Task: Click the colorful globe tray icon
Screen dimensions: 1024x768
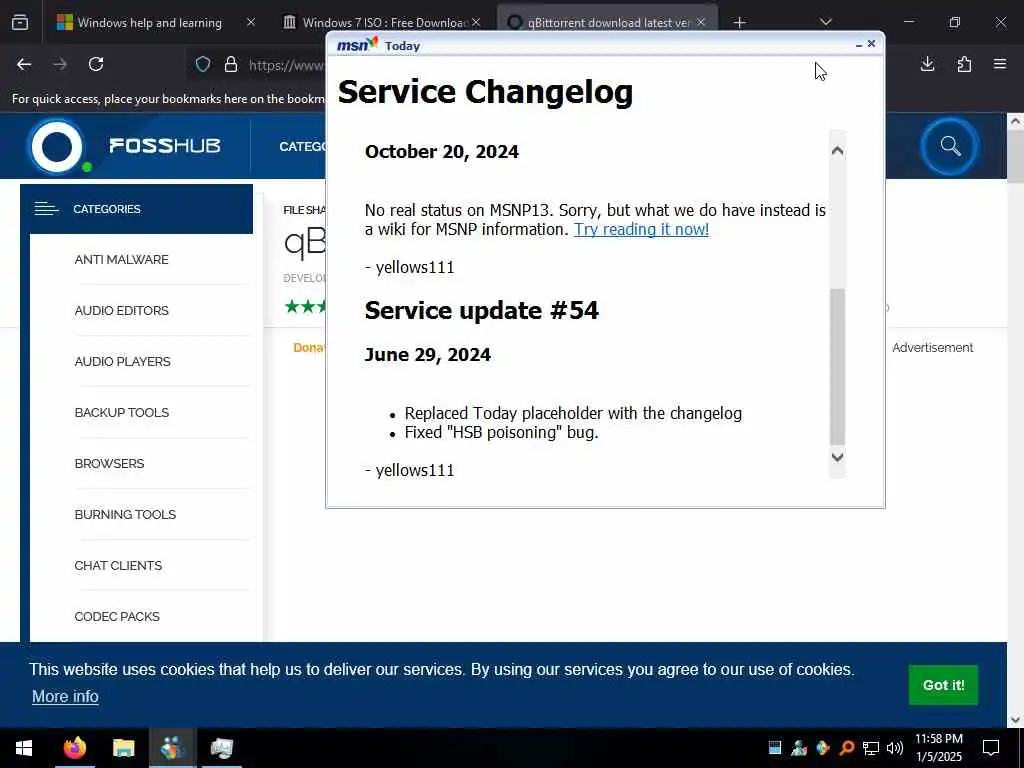Action: [823, 748]
